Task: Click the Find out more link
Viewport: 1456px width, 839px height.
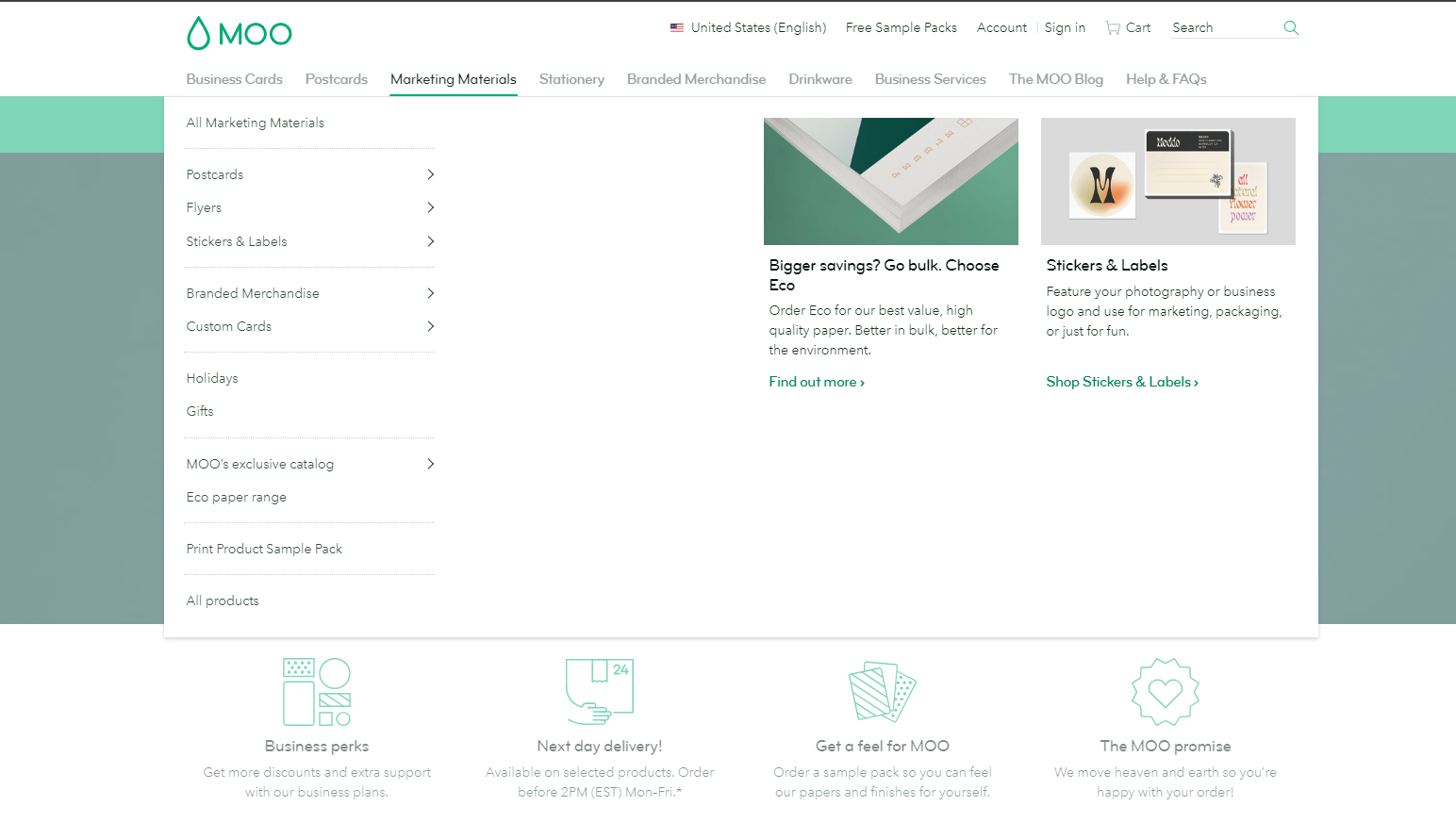Action: 817,382
